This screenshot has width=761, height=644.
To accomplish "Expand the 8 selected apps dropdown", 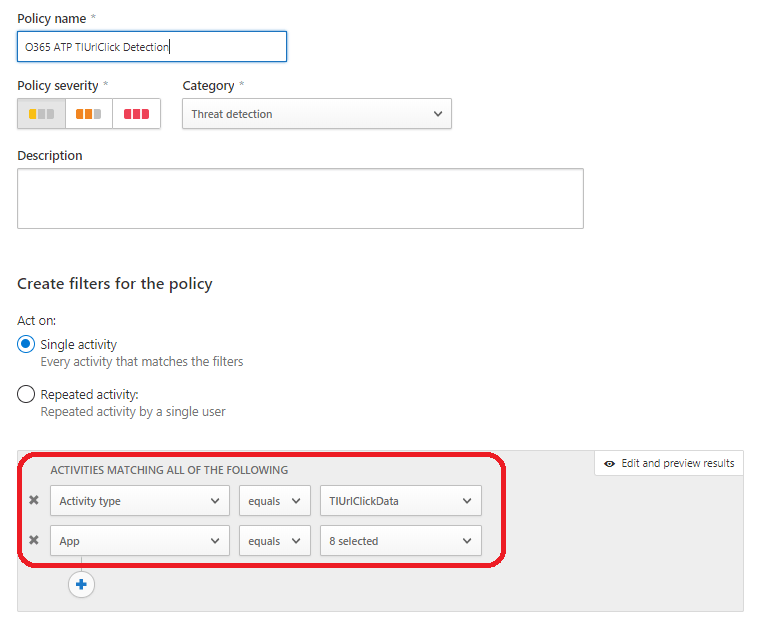I will 400,541.
